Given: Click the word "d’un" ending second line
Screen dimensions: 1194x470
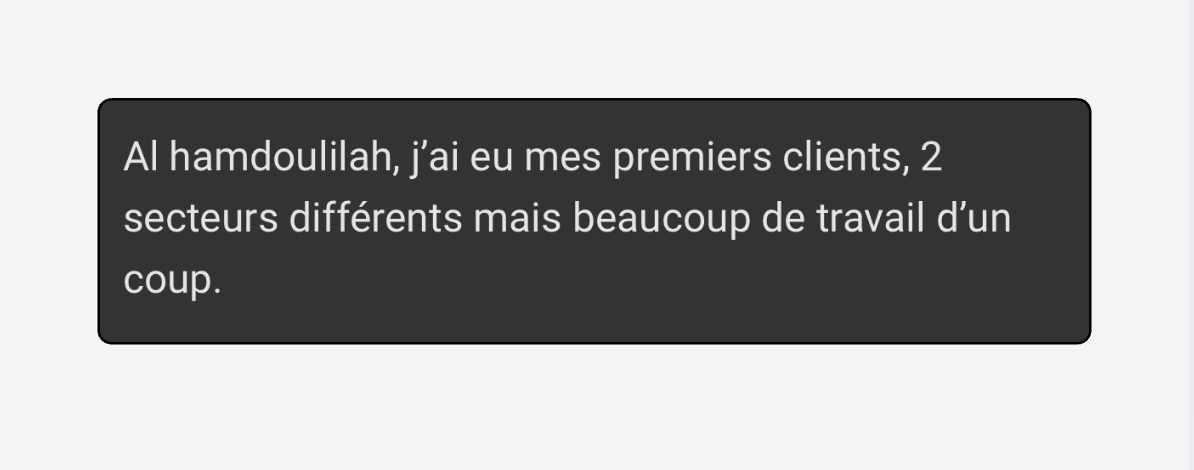Looking at the screenshot, I should tap(973, 218).
